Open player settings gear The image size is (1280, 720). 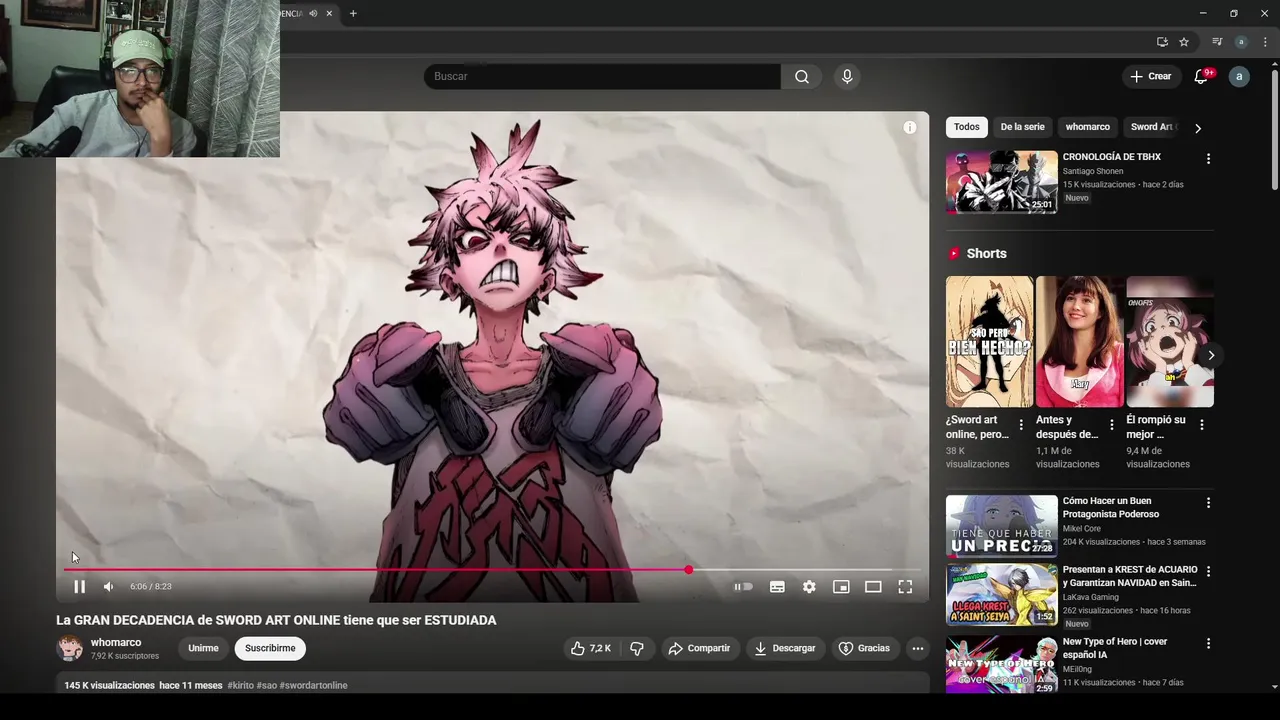[809, 587]
